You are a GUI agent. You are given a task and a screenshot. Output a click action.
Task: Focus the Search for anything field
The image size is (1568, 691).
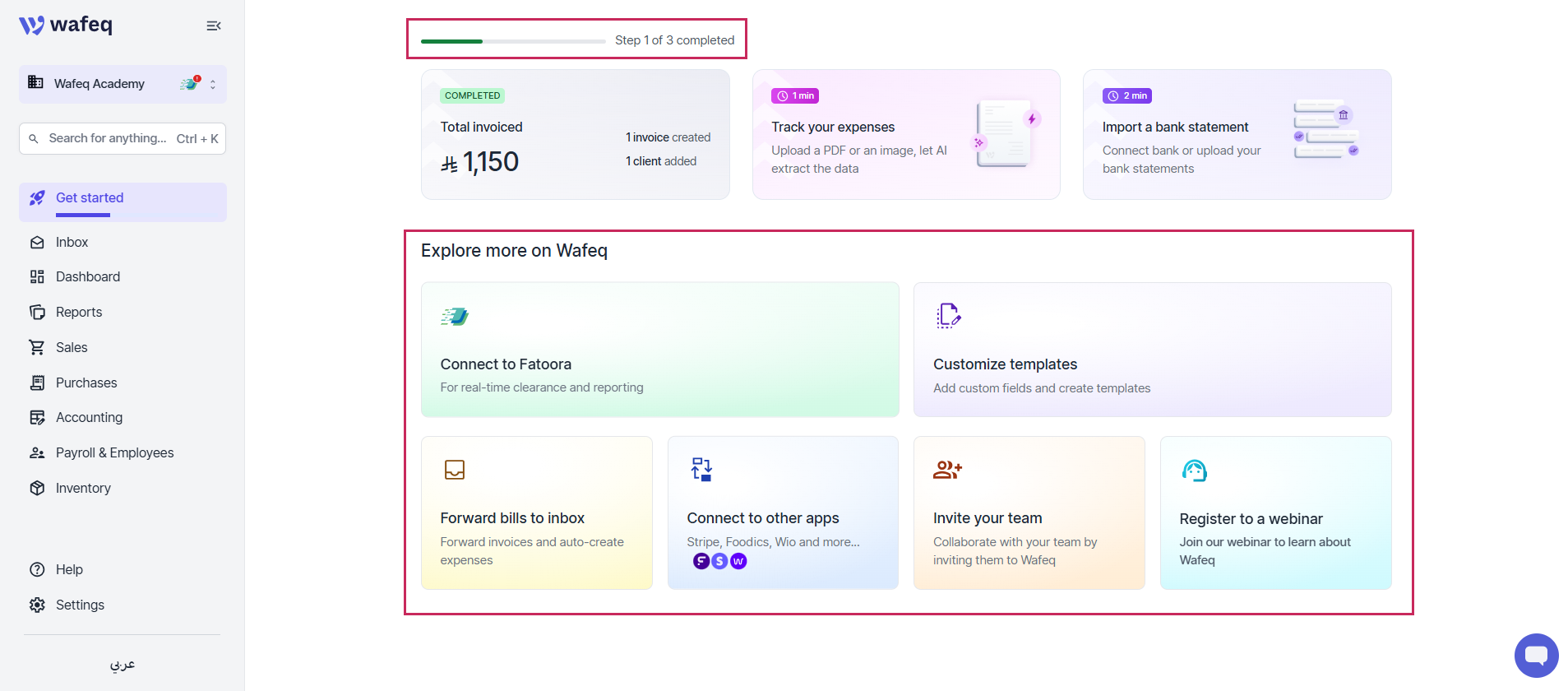tap(123, 138)
